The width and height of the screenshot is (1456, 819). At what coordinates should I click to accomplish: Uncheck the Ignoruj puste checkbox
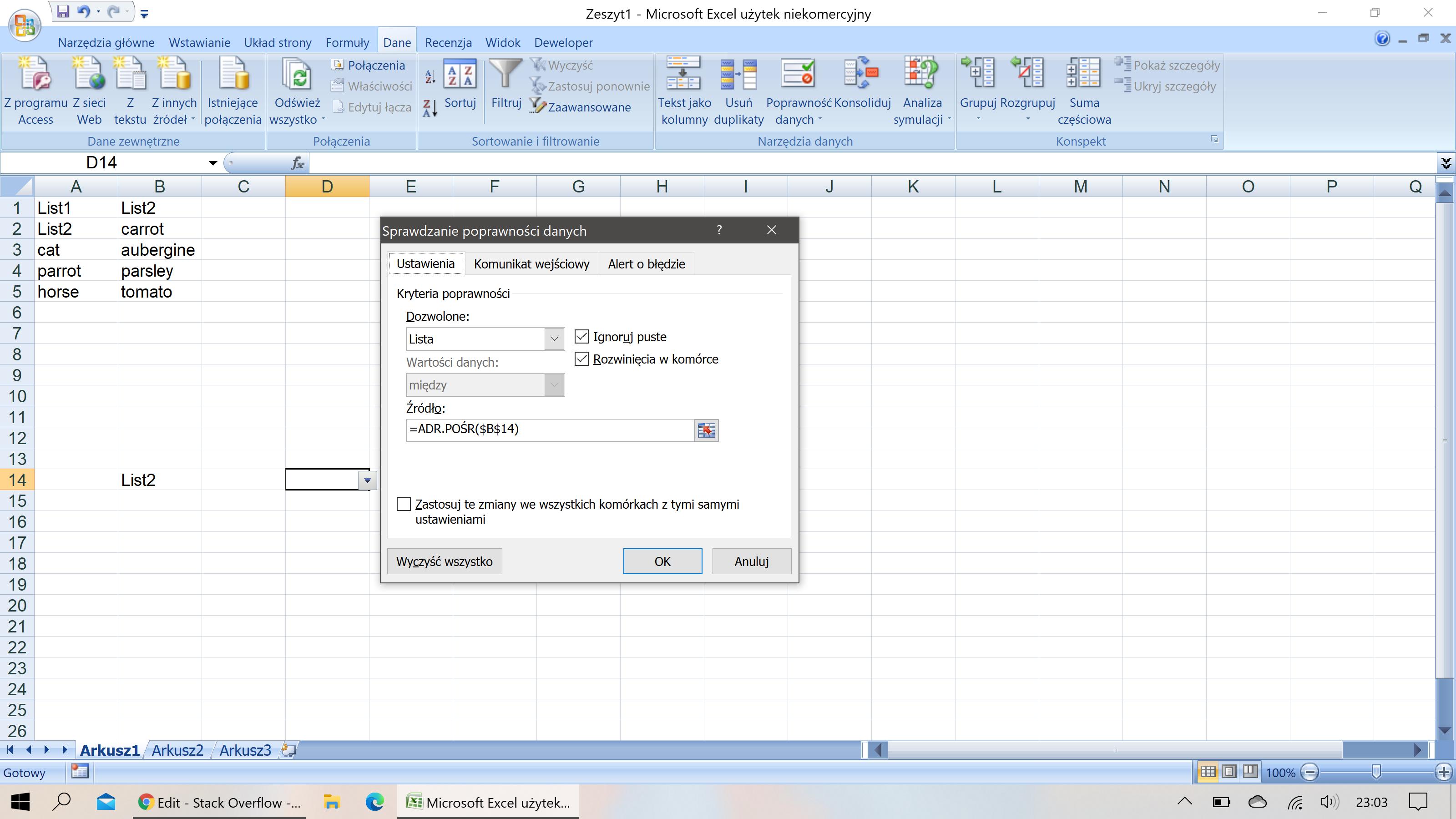point(581,337)
